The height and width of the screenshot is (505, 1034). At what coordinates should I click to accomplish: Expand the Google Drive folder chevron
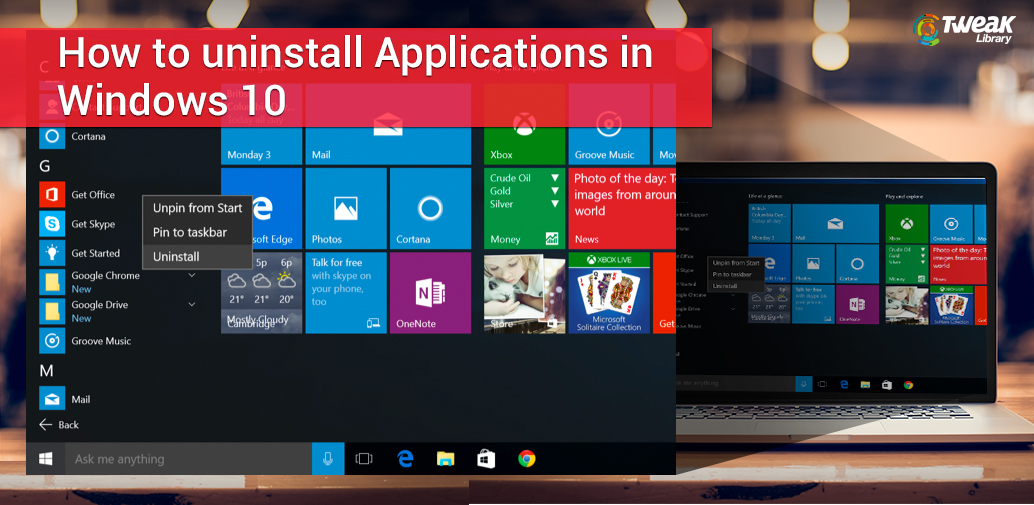[x=192, y=304]
